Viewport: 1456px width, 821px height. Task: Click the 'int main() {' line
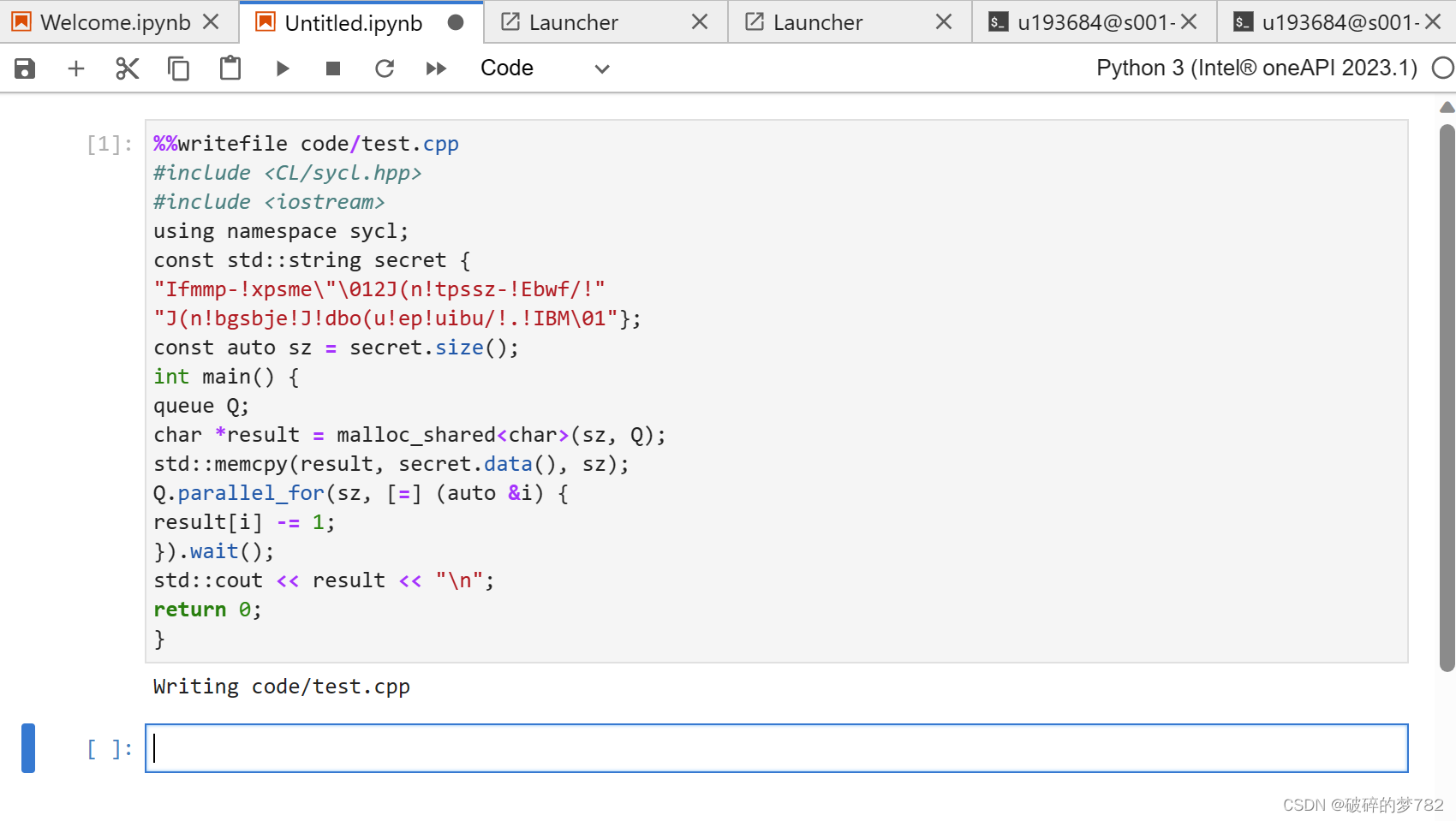[x=226, y=377]
